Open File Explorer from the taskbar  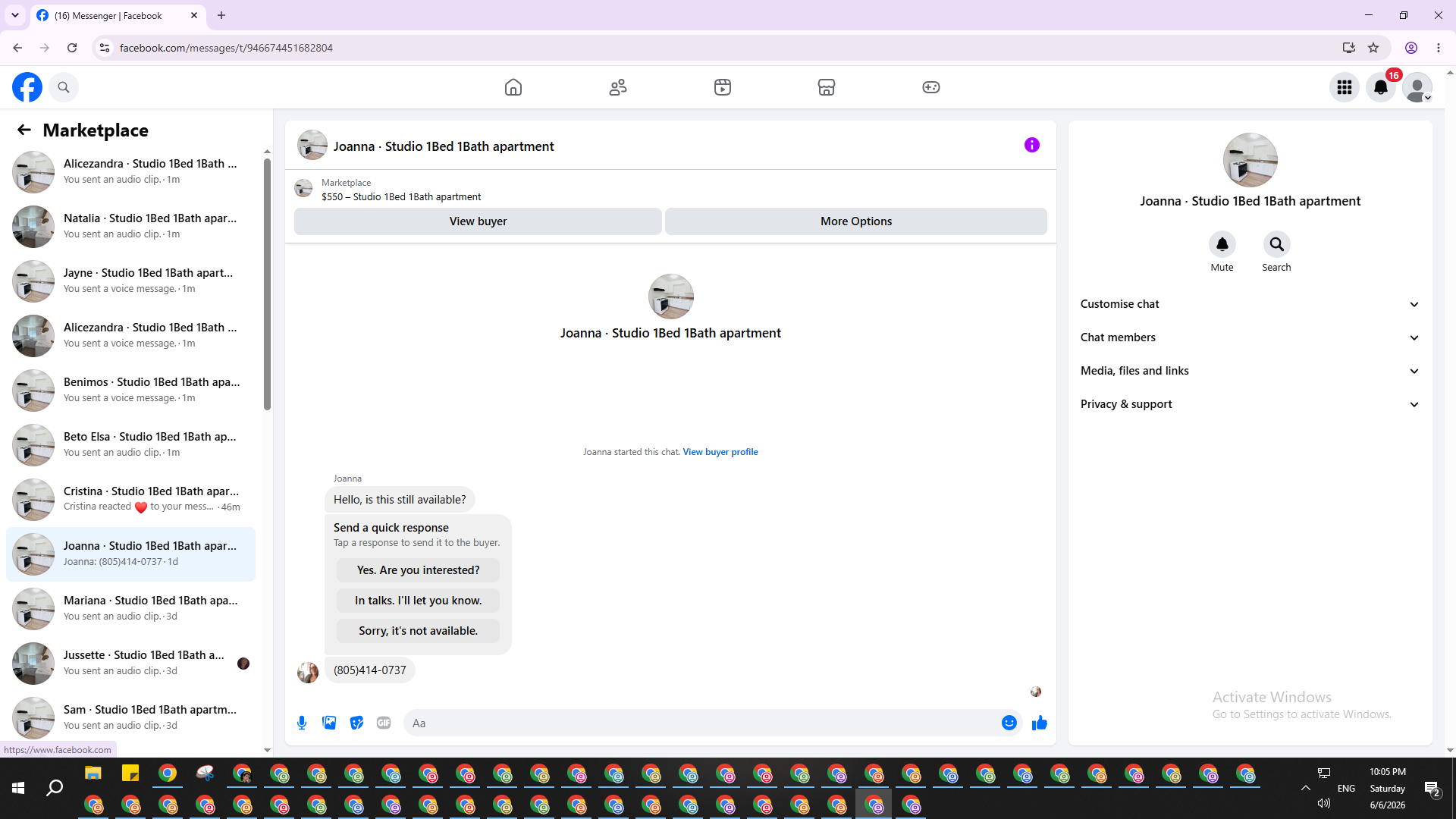point(93,773)
